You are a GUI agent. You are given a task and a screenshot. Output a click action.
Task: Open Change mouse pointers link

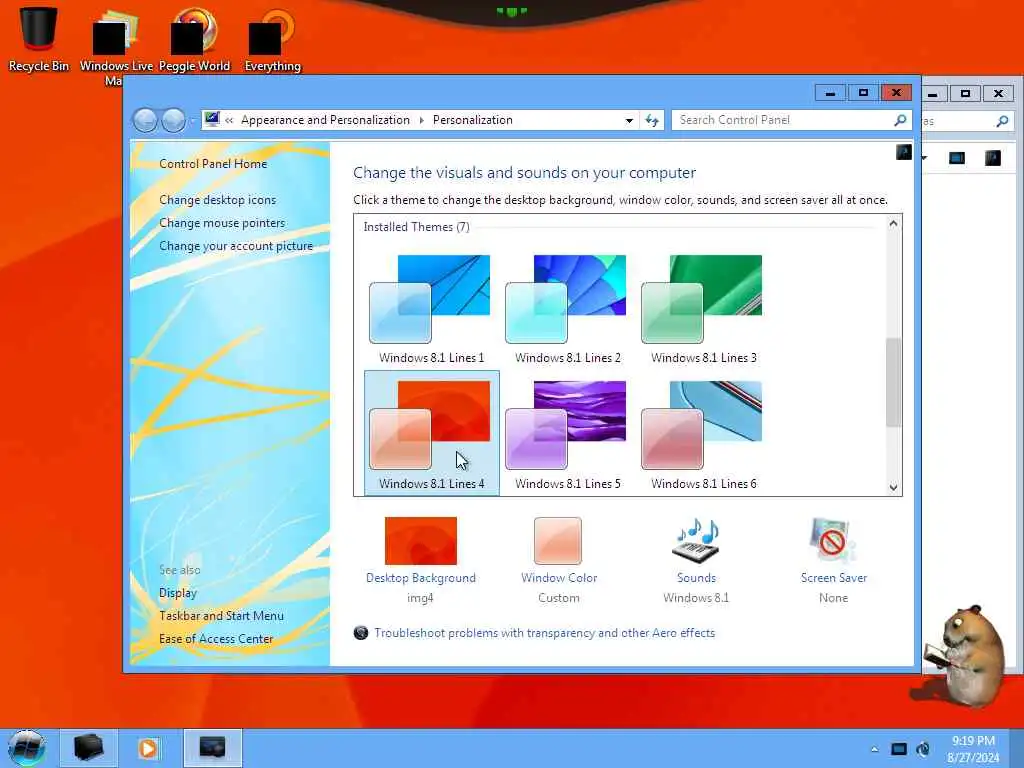click(x=222, y=223)
